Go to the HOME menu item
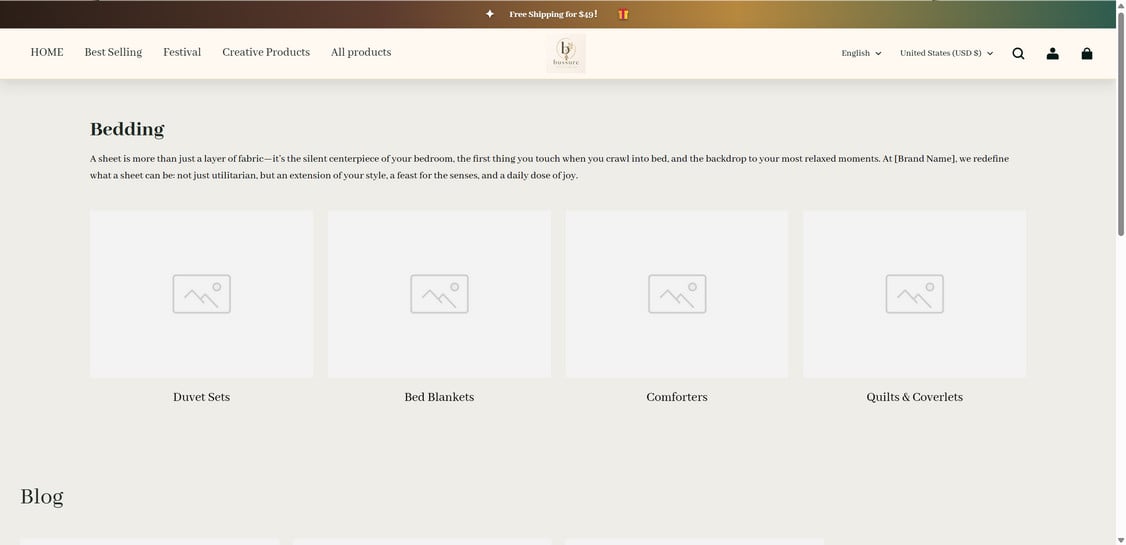 tap(47, 52)
